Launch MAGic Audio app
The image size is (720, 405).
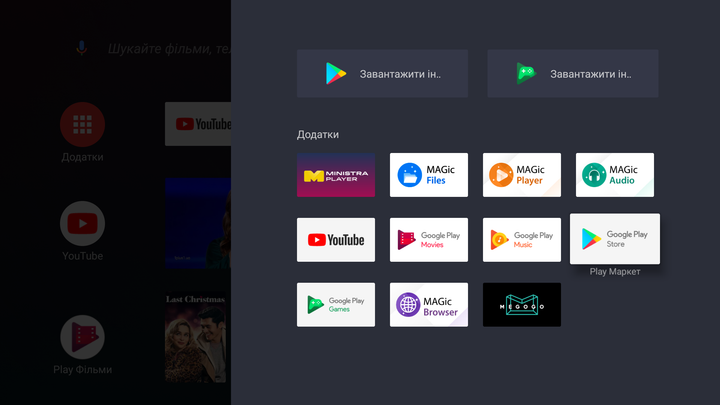tap(615, 175)
